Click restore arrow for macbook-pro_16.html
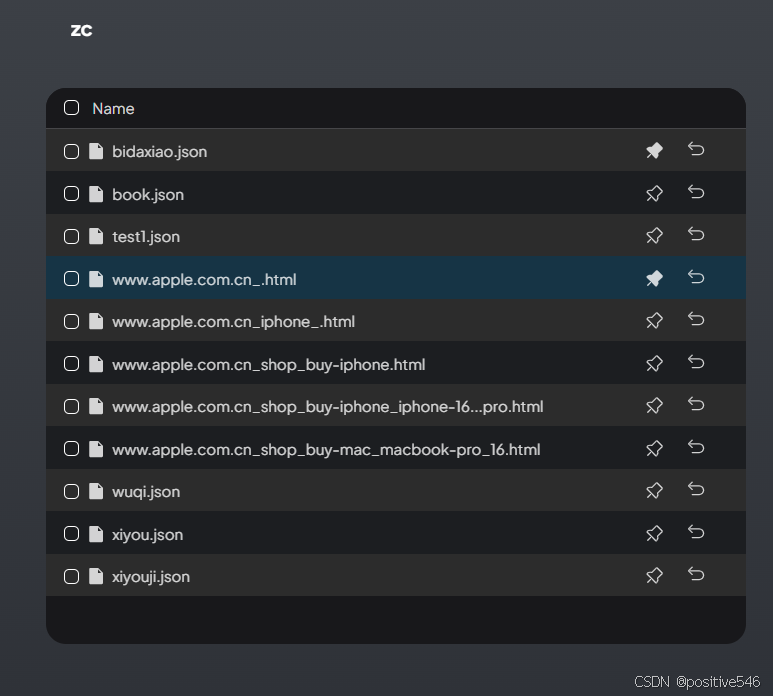This screenshot has height=696, width=773. pyautogui.click(x=696, y=447)
